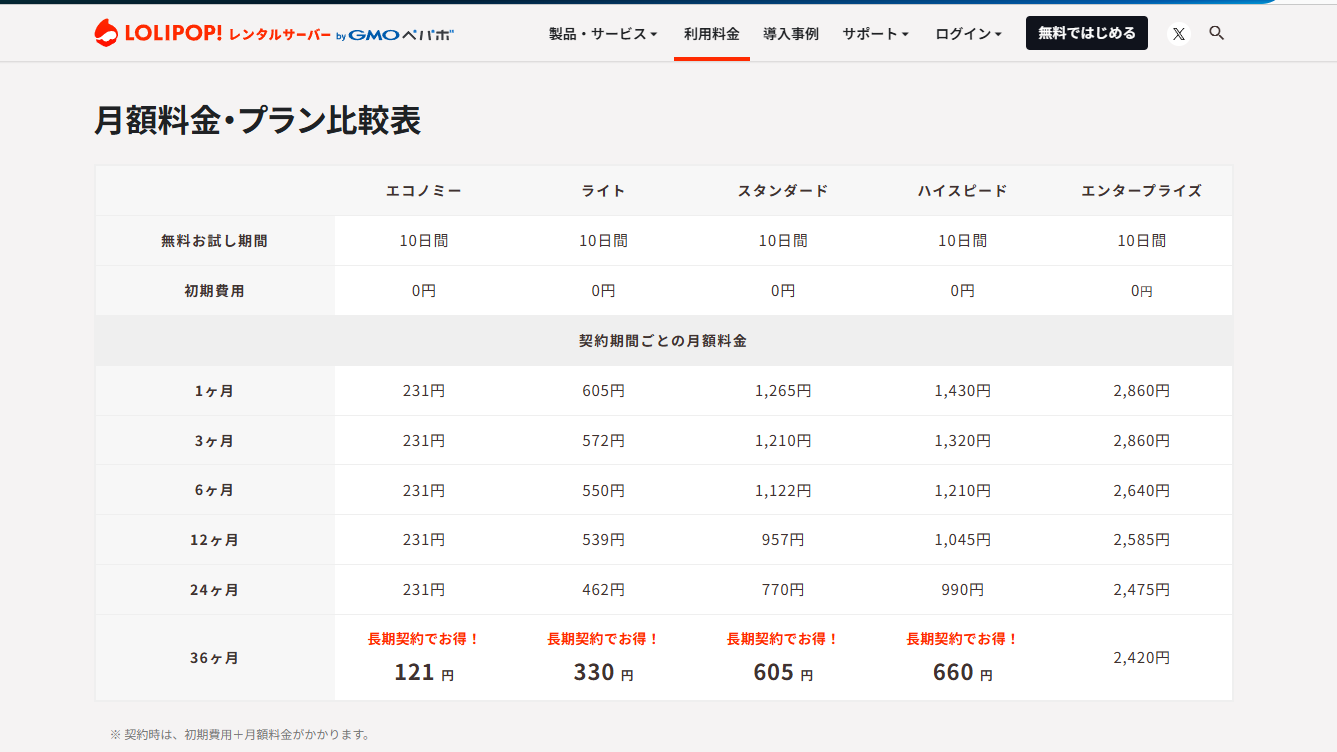Open the X (Twitter) icon link

(x=1179, y=34)
